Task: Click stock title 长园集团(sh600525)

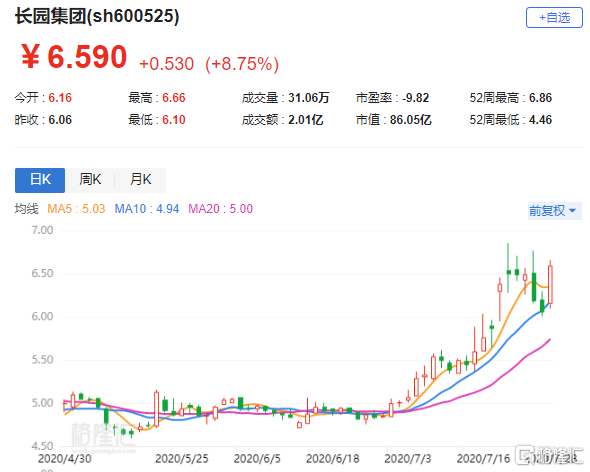Action: (x=97, y=16)
